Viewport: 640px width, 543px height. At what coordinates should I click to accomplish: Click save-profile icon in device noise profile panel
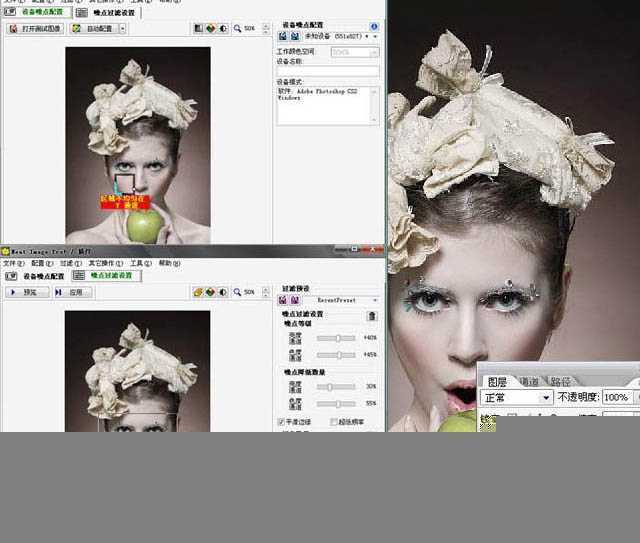point(295,36)
